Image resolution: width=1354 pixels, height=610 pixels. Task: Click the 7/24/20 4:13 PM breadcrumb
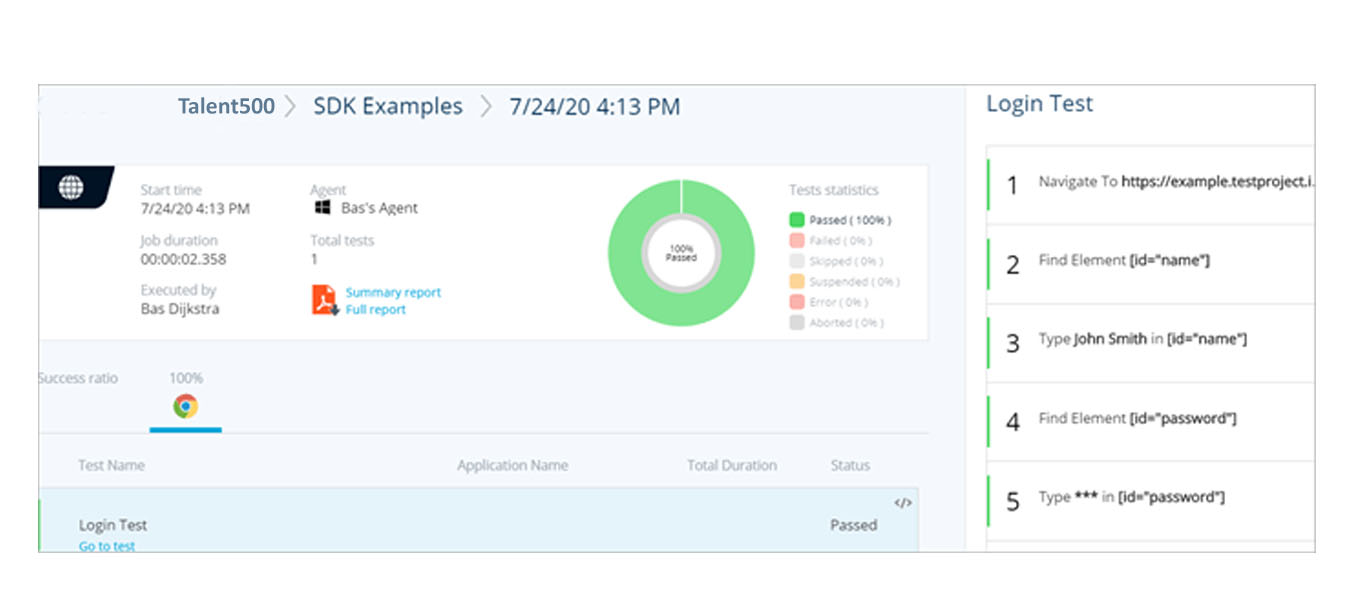coord(595,107)
